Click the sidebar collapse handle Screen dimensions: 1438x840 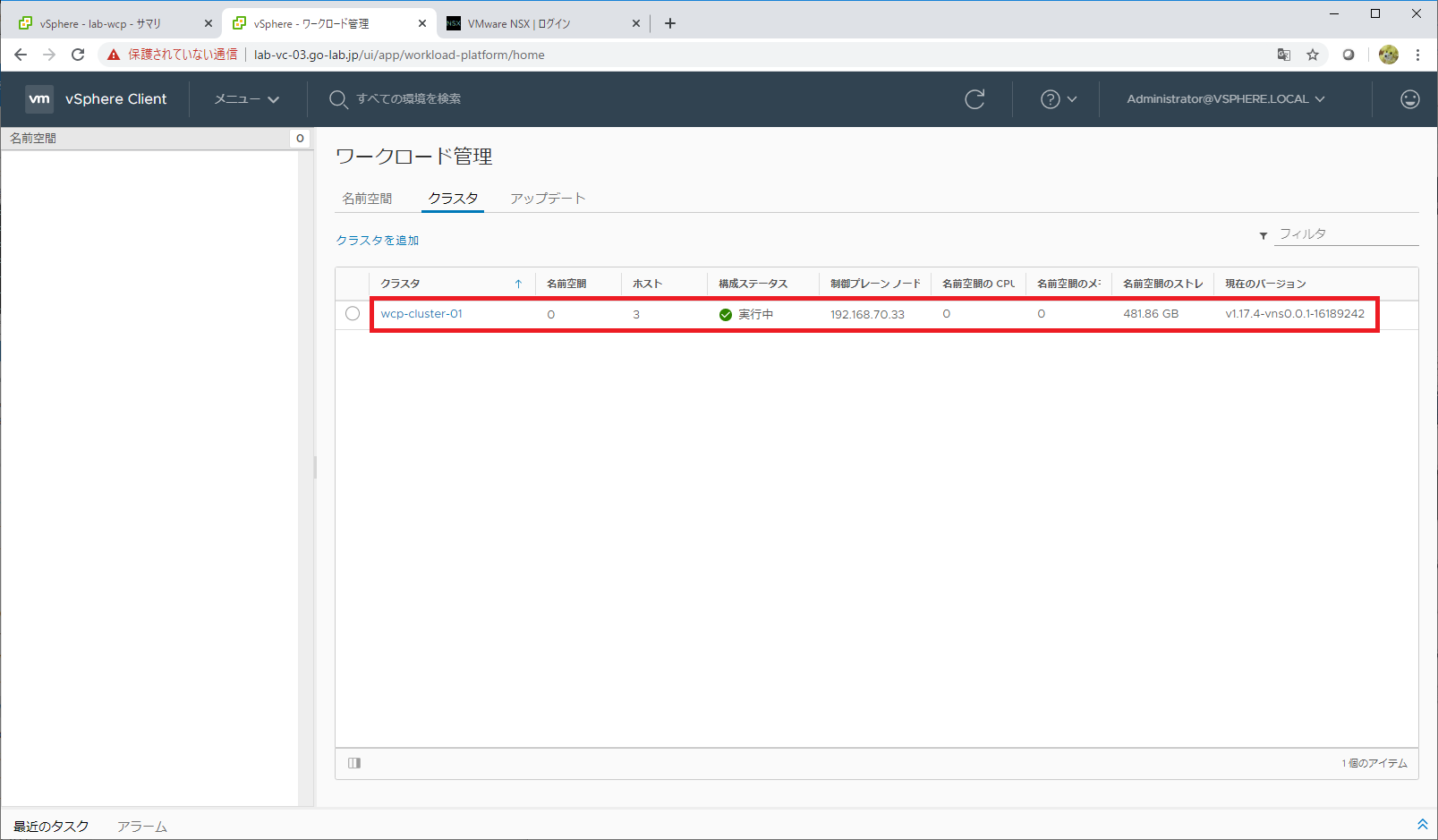point(315,467)
